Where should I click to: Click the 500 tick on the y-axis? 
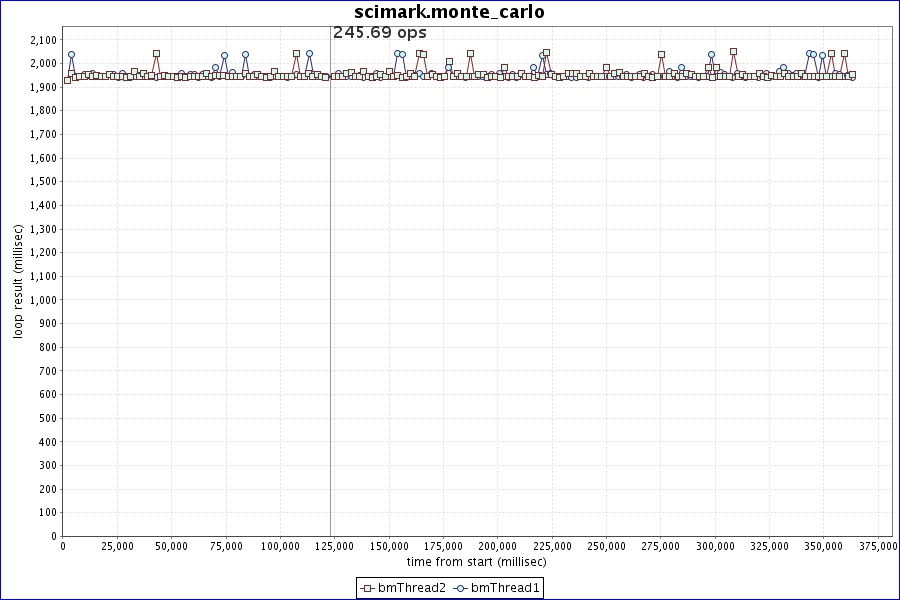coord(48,418)
